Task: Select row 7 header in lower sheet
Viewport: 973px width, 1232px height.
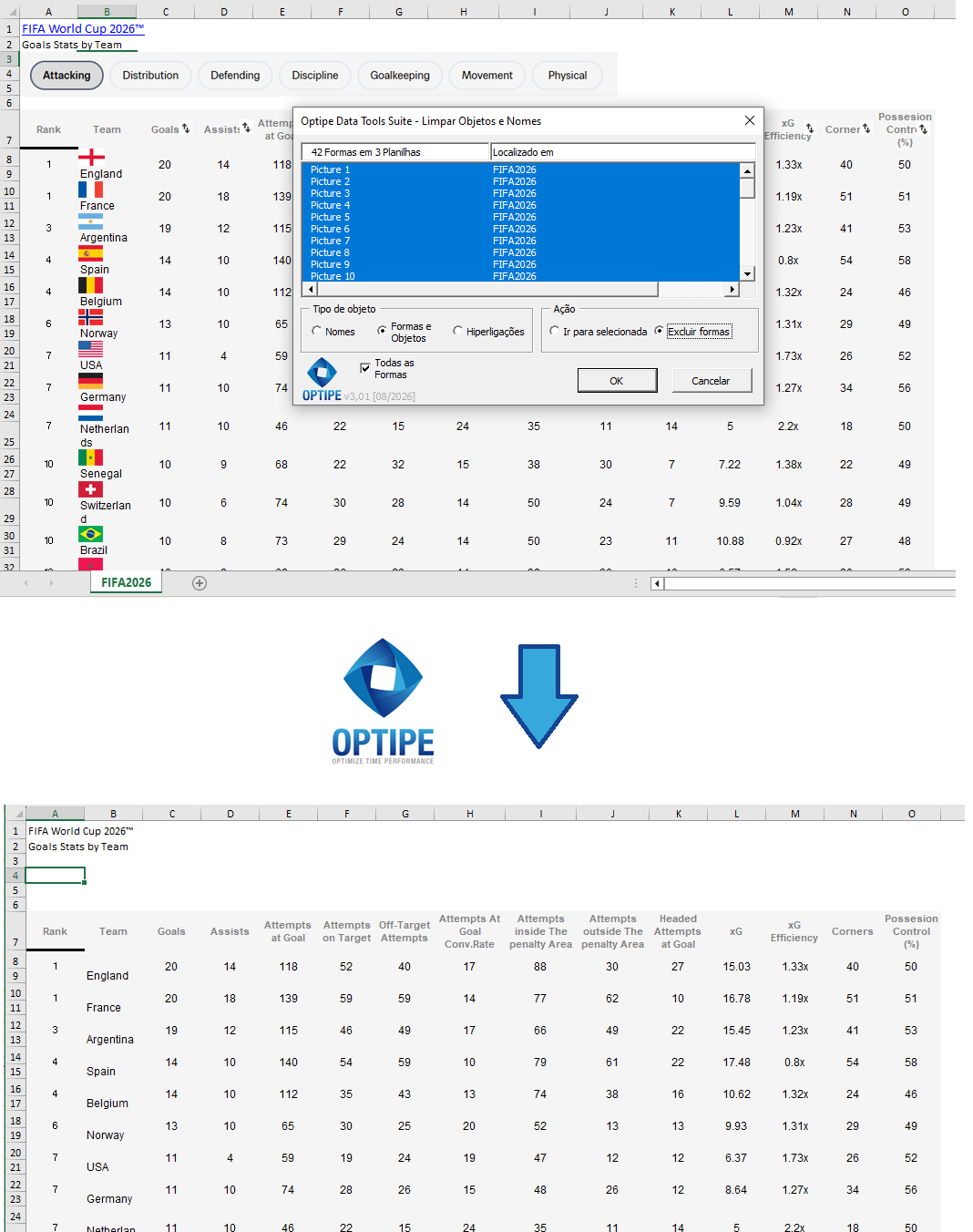Action: pos(15,932)
